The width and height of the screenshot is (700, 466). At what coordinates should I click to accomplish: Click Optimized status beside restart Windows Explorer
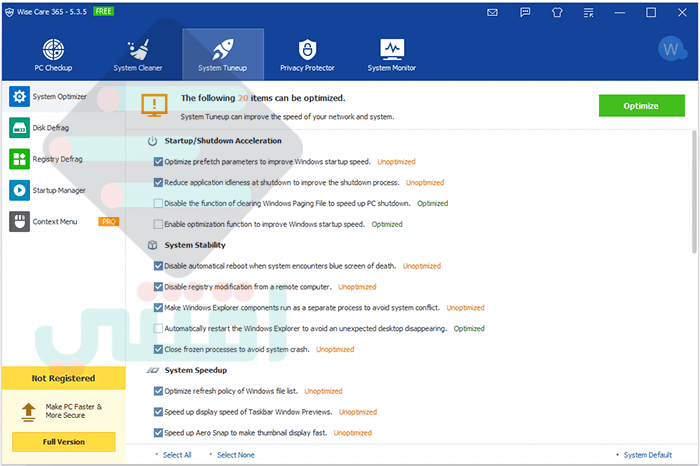pos(469,329)
